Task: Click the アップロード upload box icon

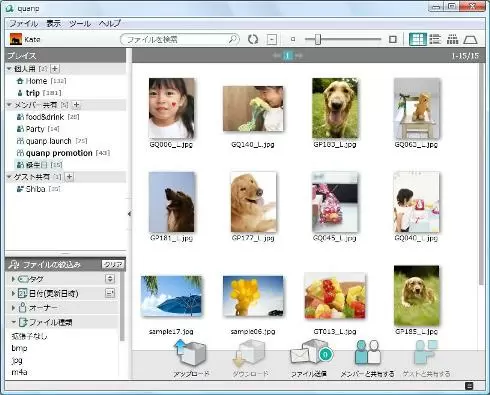Action: (190, 353)
